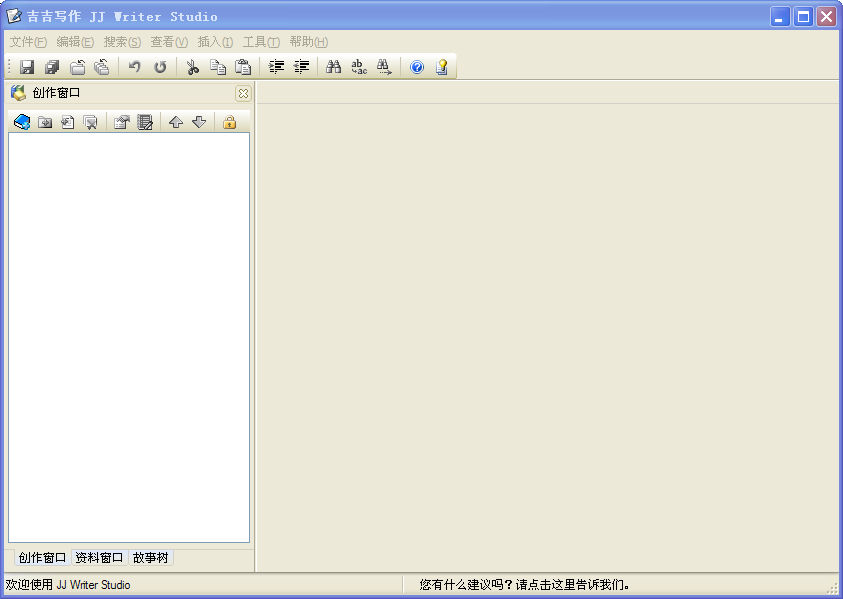Open Find with the binoculars icon

pos(333,66)
